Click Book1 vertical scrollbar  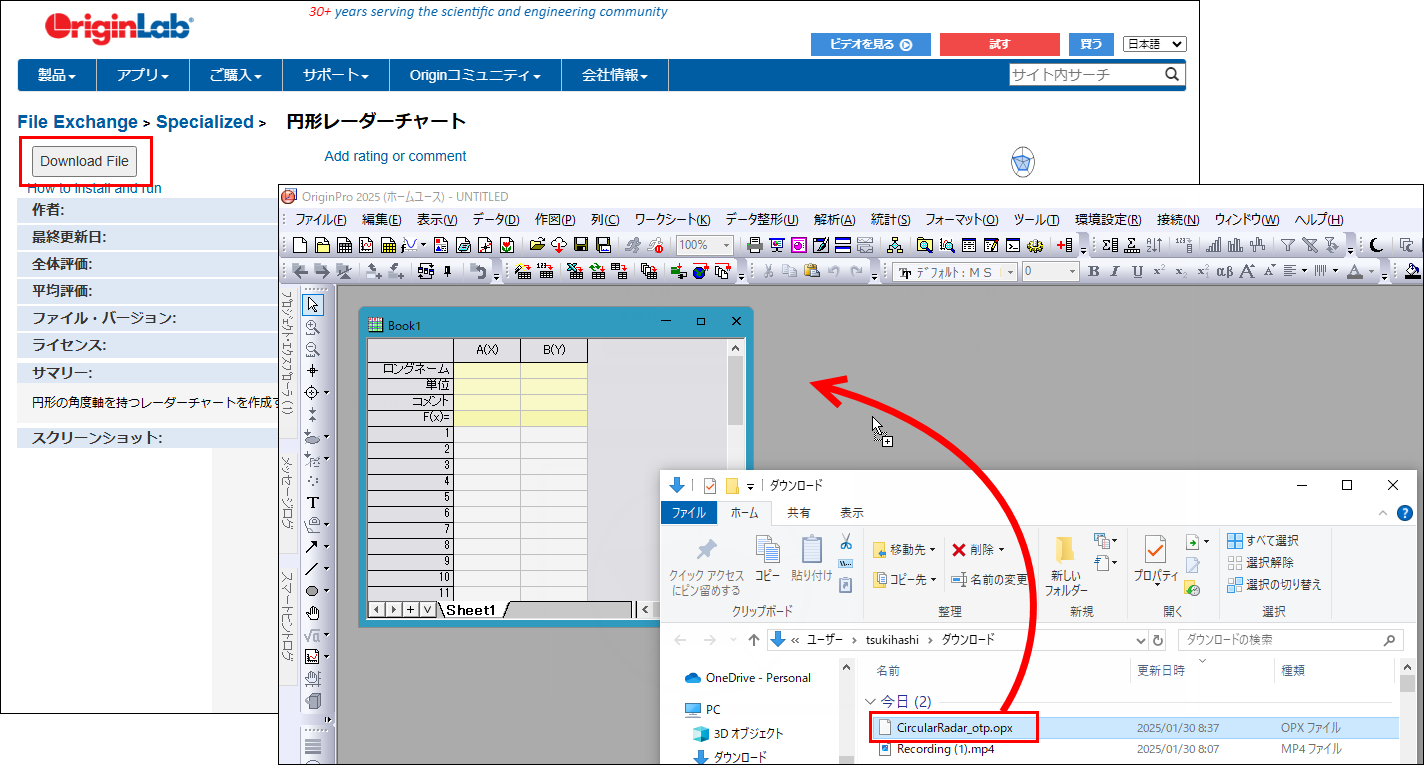(736, 470)
